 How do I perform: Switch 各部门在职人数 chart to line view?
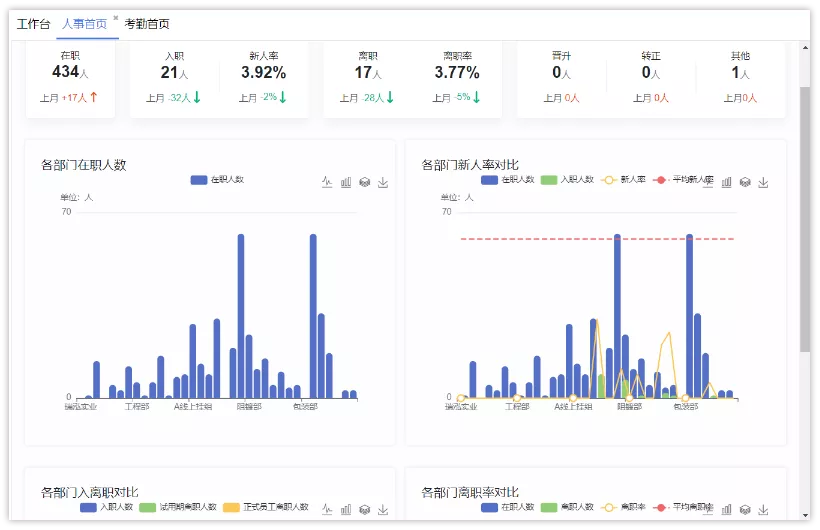point(327,182)
